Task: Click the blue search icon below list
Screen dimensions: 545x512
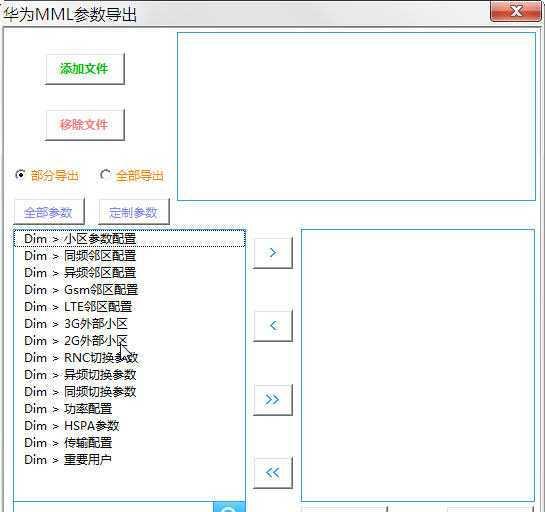Action: point(229,507)
